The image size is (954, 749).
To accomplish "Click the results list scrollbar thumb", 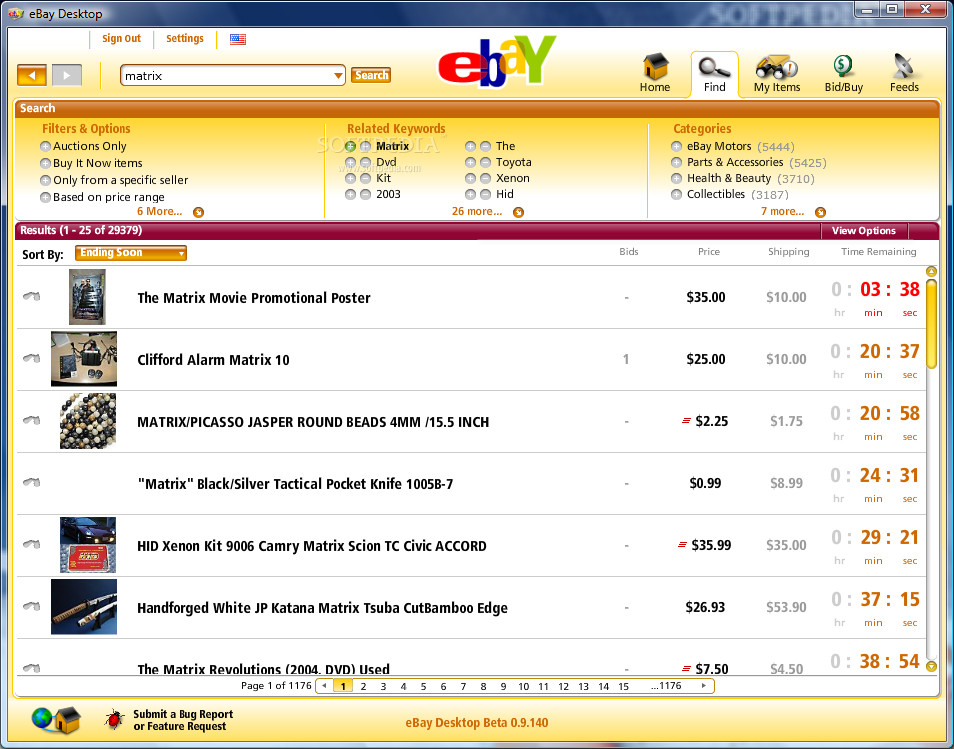I will (x=931, y=324).
